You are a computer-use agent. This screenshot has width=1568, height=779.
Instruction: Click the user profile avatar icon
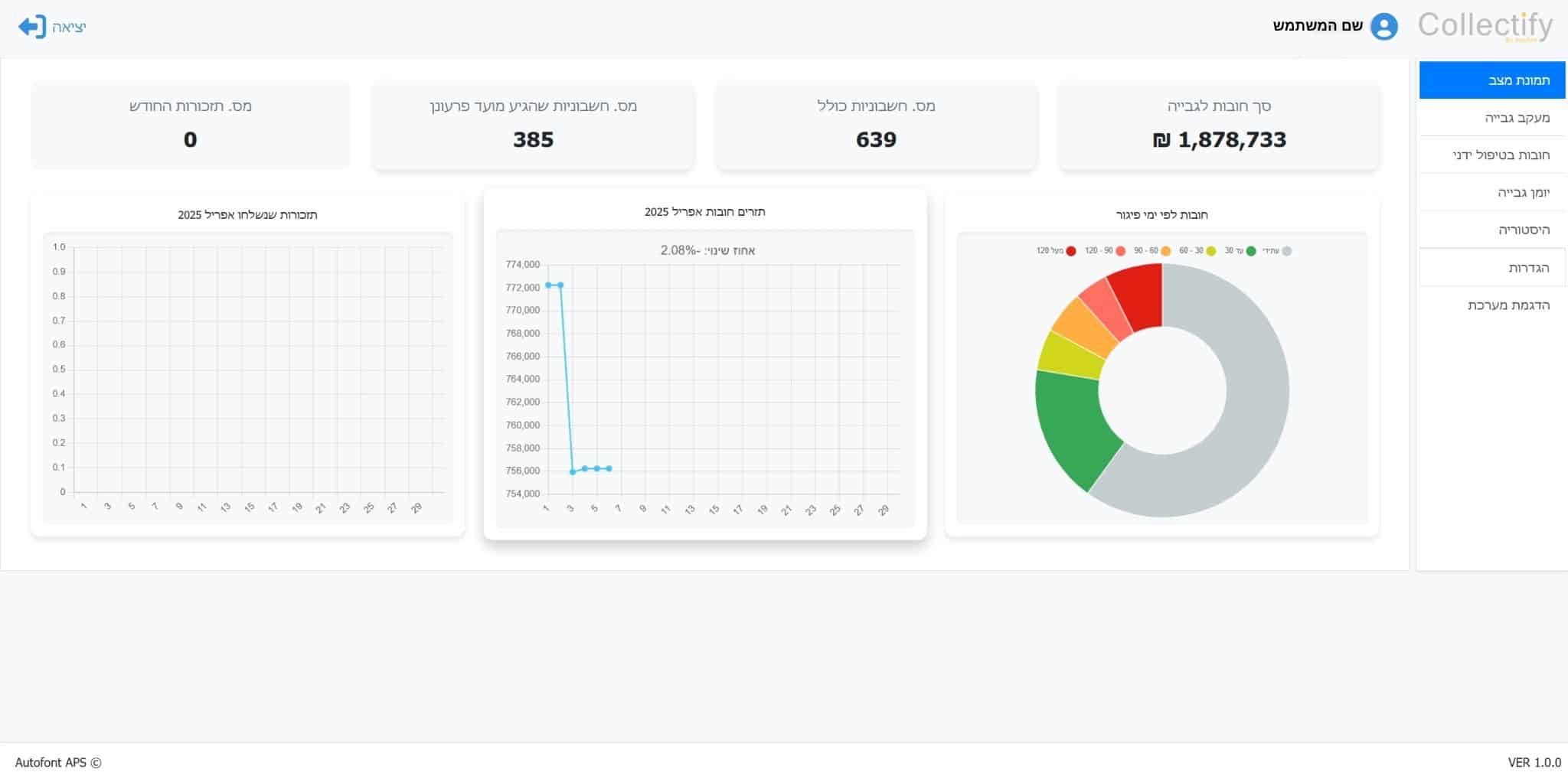(x=1383, y=27)
